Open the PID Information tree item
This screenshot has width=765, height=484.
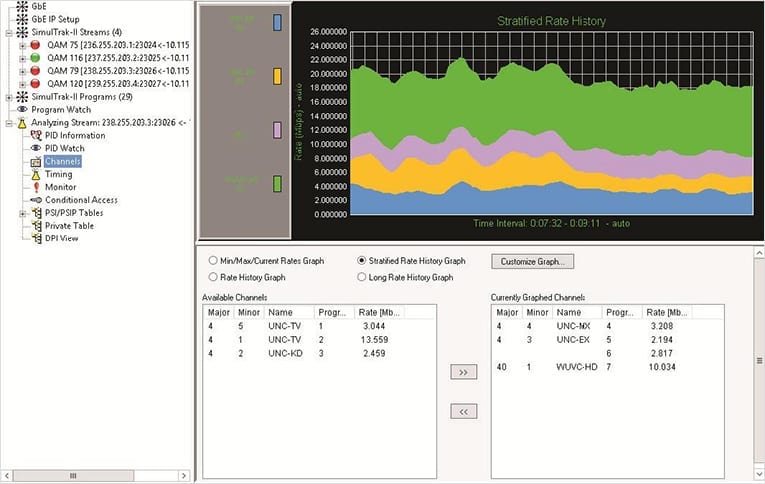pyautogui.click(x=75, y=135)
